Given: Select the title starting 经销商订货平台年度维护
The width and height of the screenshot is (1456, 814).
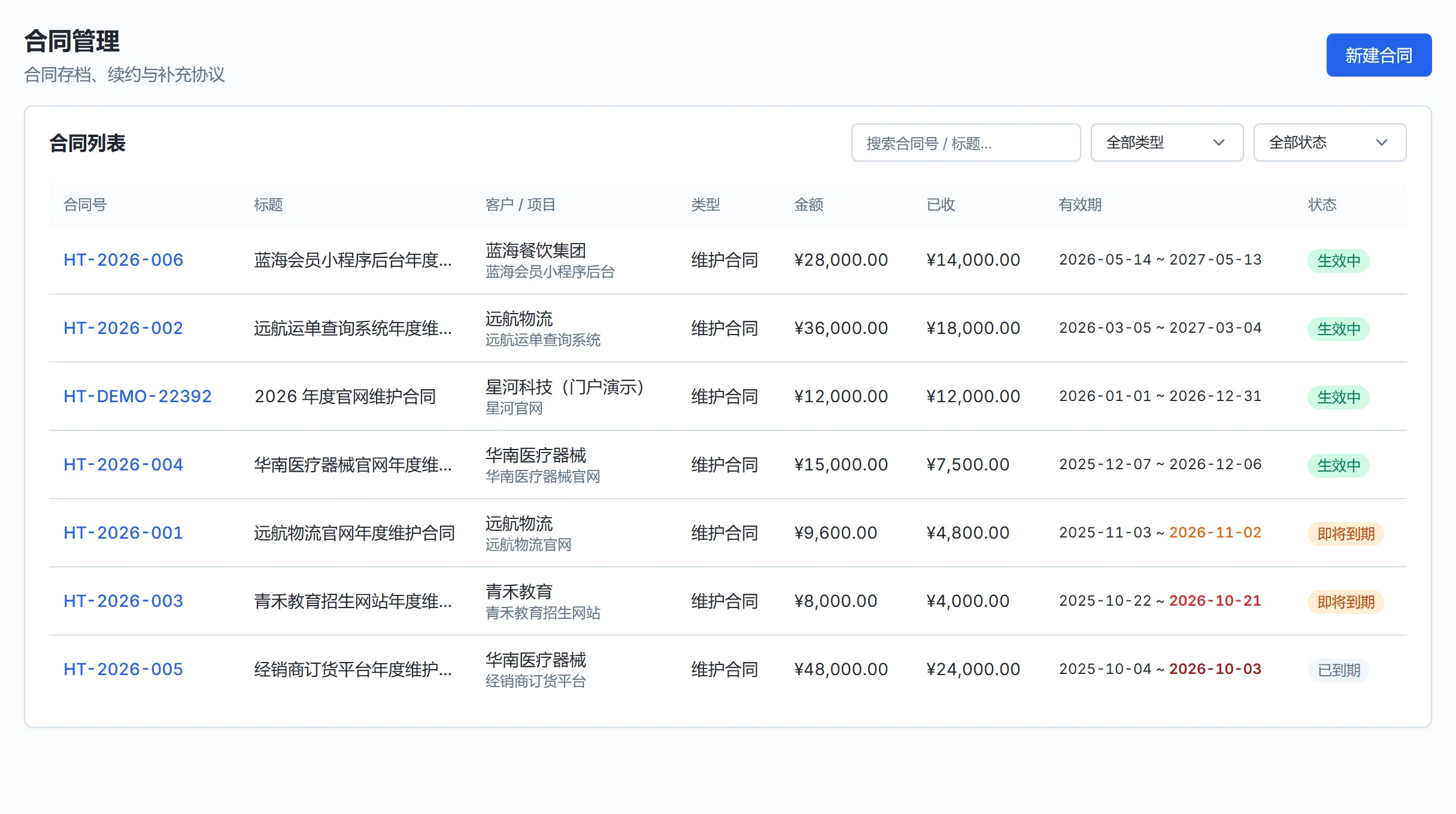Looking at the screenshot, I should 353,670.
